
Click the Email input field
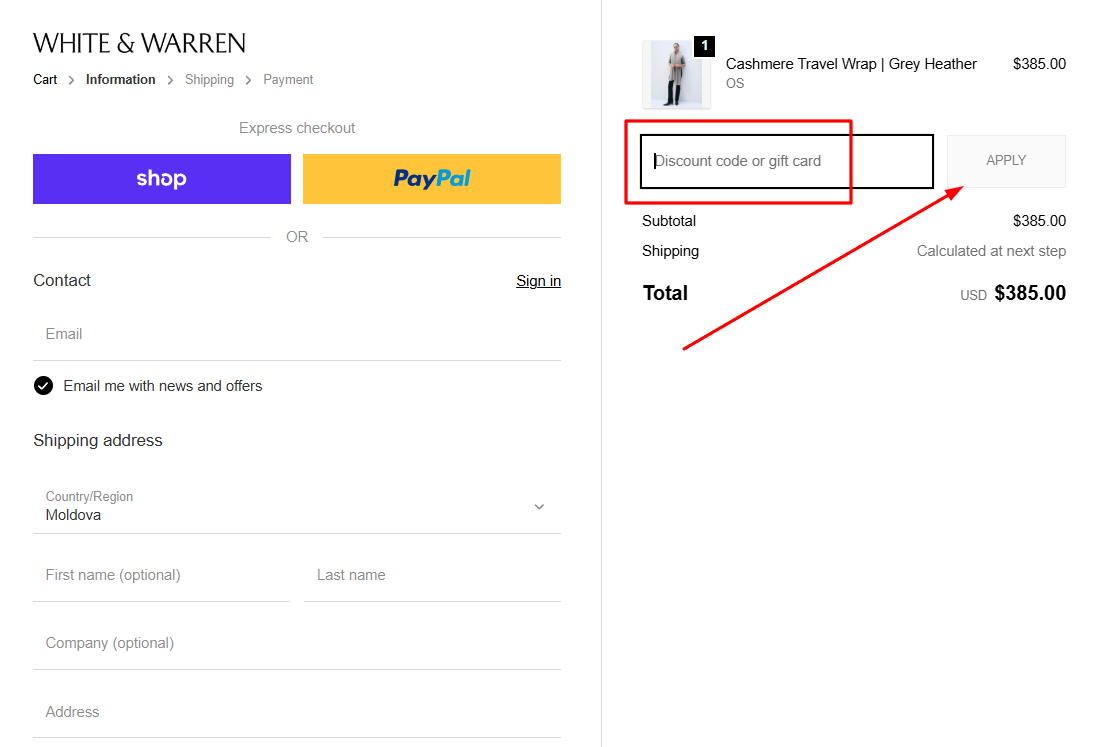[297, 333]
